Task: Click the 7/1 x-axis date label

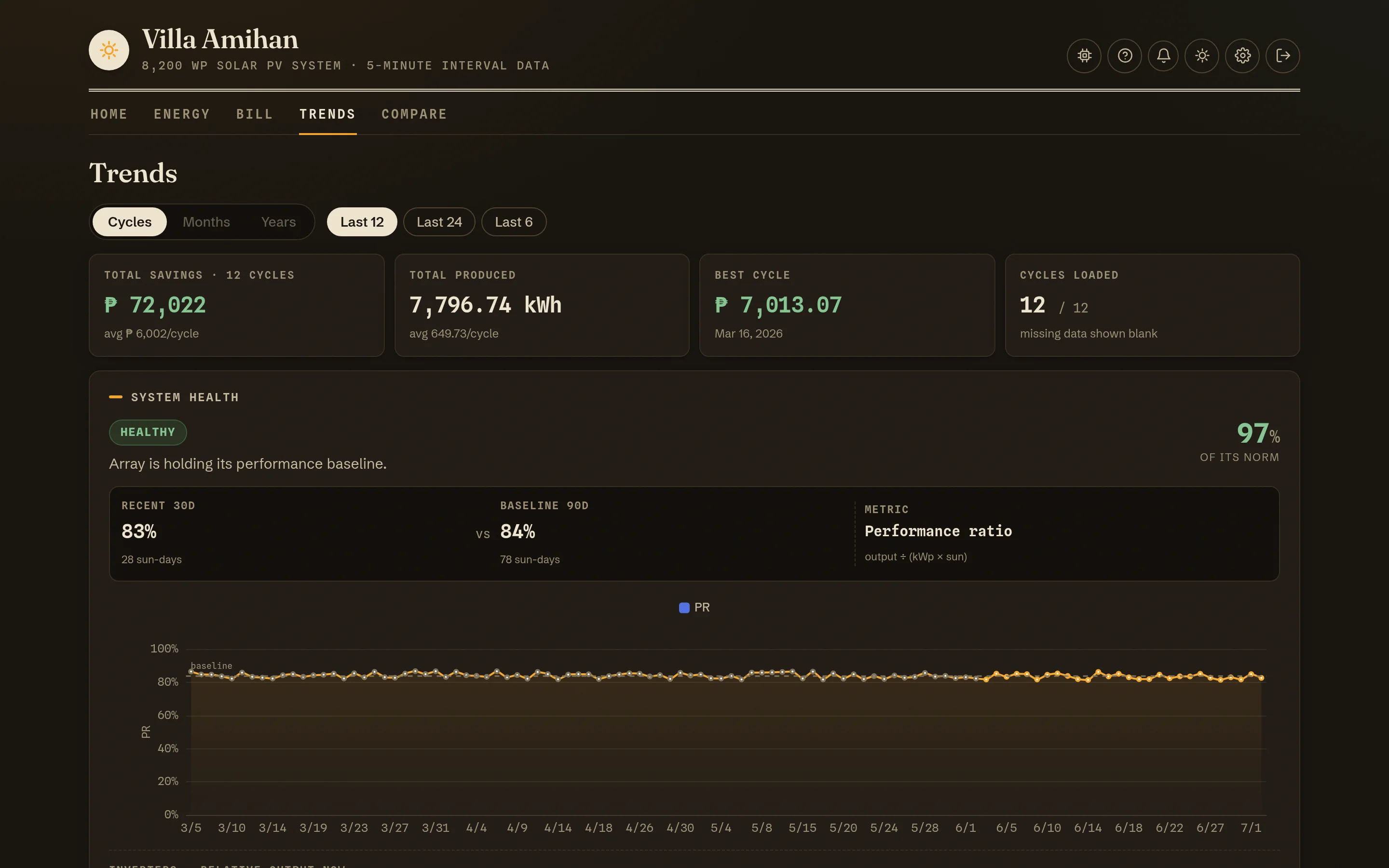Action: [1251, 828]
